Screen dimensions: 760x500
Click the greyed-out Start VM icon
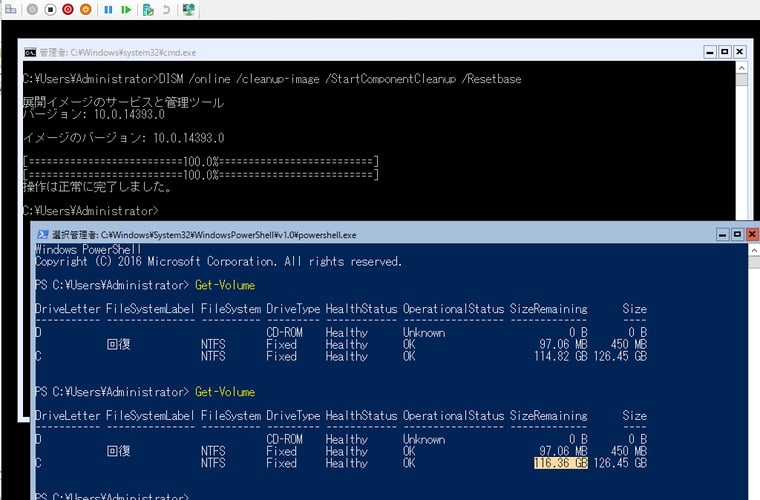pyautogui.click(x=32, y=9)
